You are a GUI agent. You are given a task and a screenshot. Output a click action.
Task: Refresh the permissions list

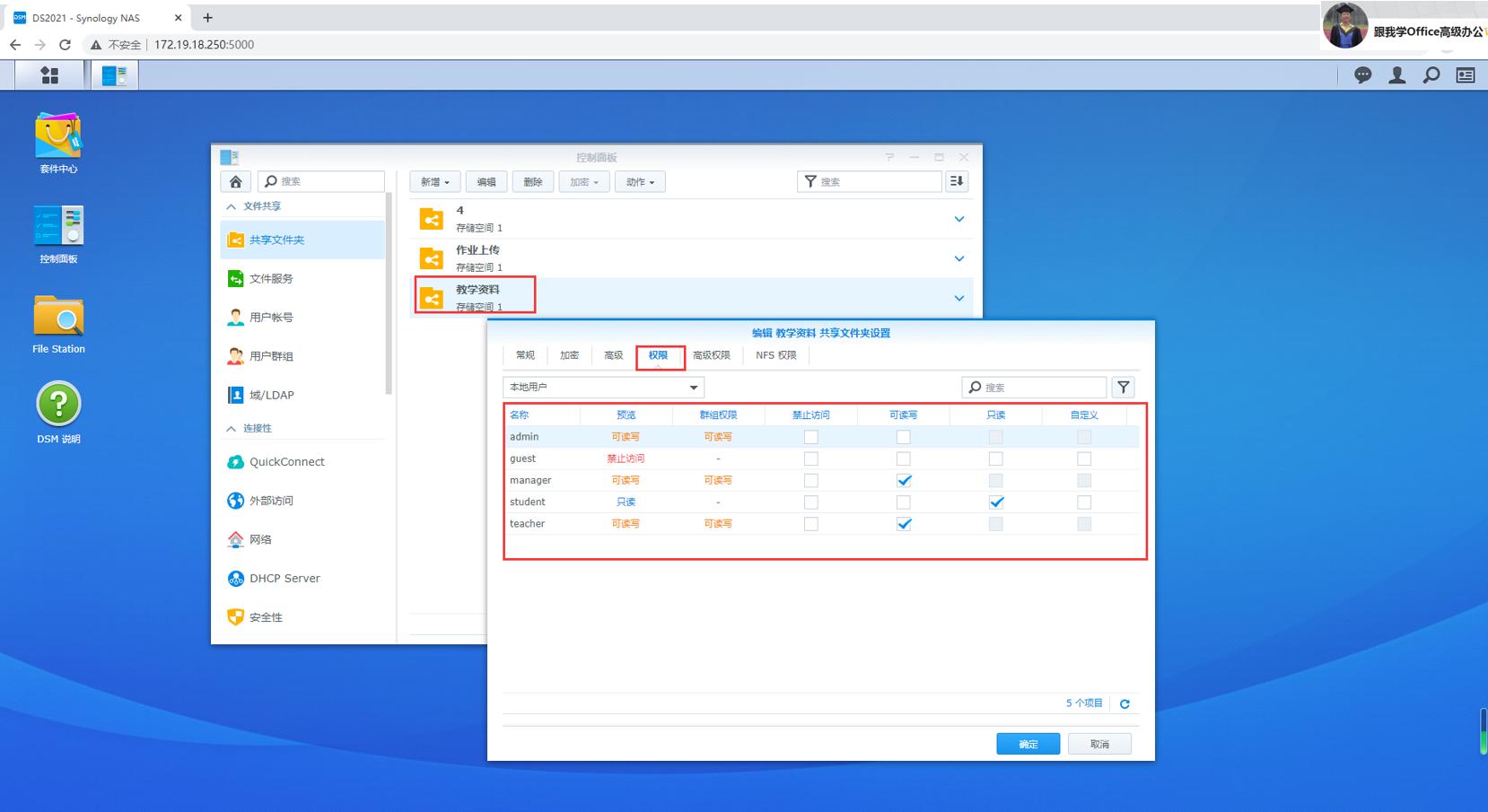[x=1125, y=703]
